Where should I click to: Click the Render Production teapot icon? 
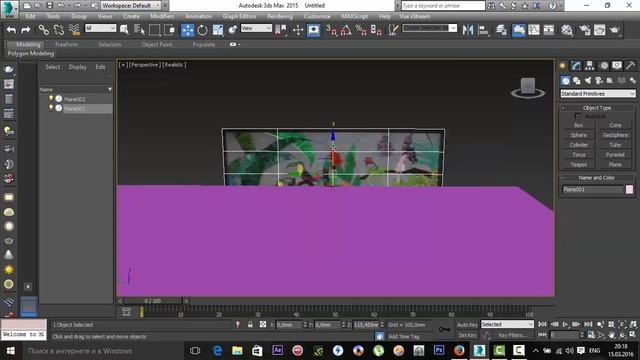[x=615, y=30]
